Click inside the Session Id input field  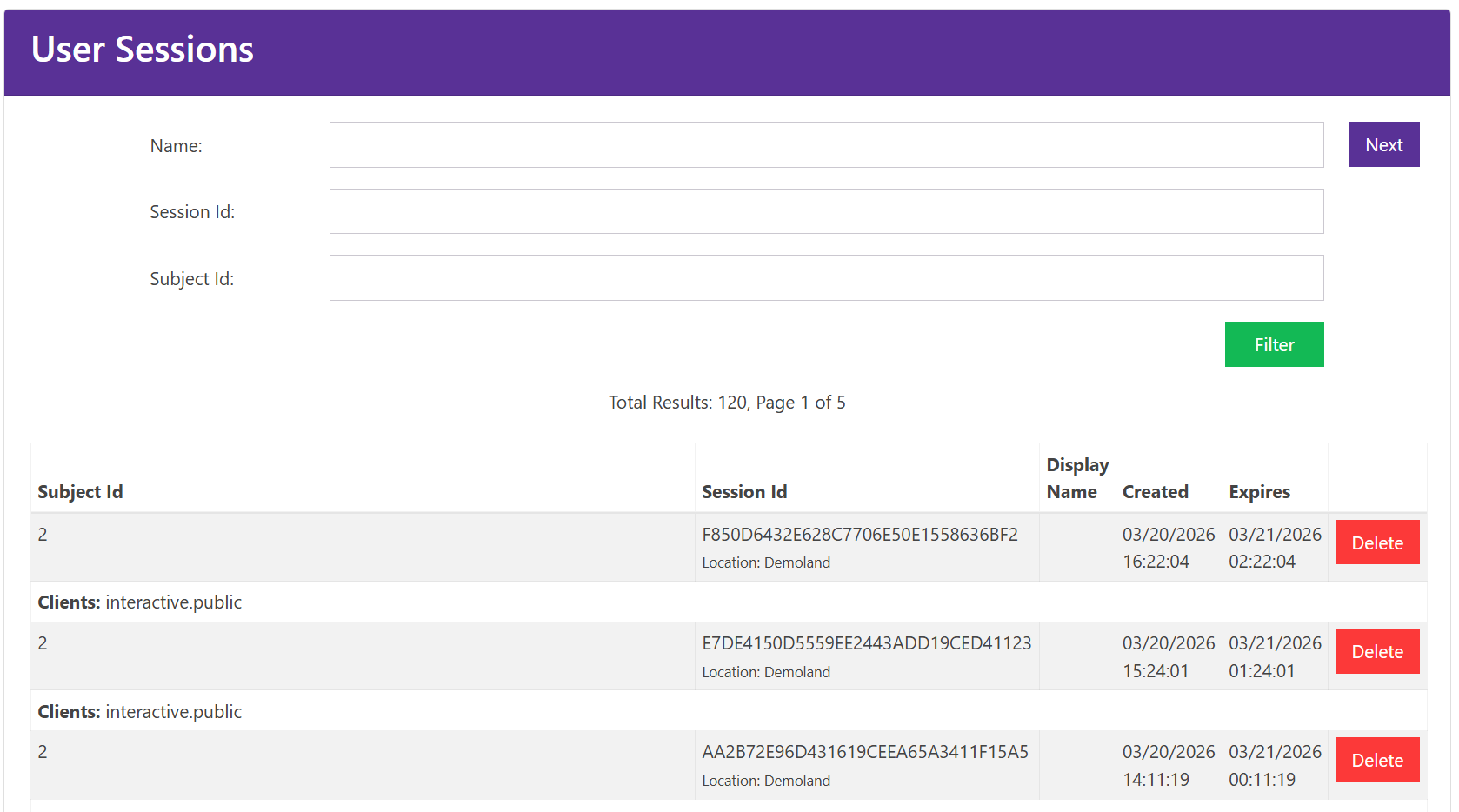pos(826,211)
